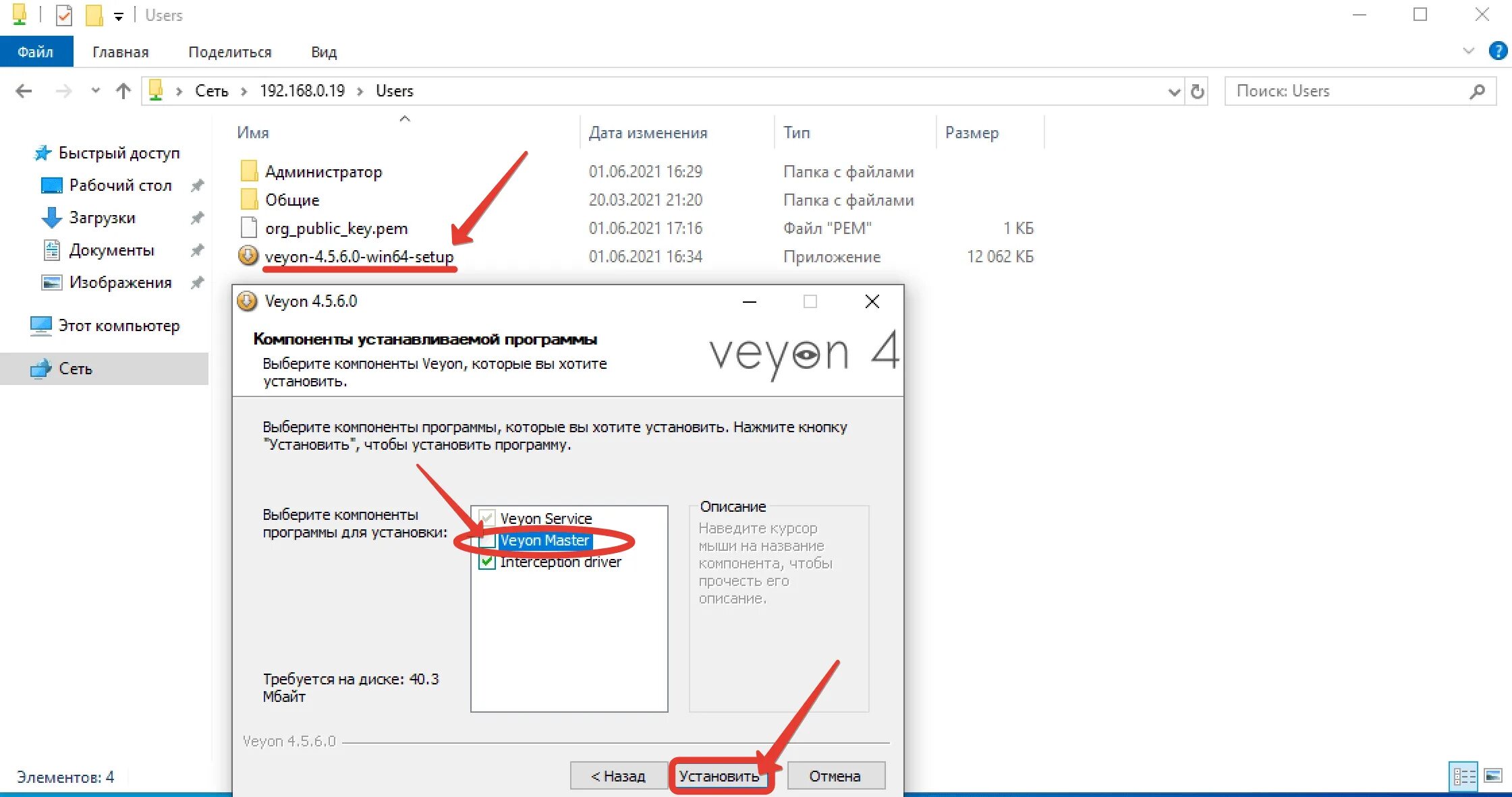Sort by the Размер column header

point(972,133)
